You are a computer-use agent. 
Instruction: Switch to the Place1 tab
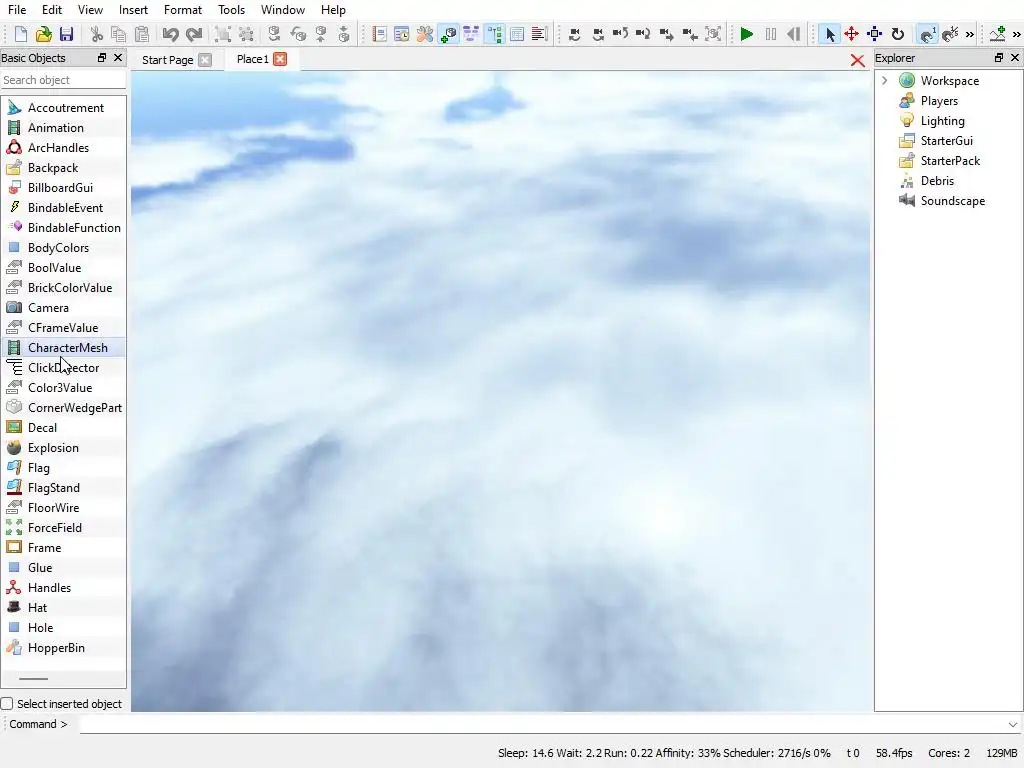pyautogui.click(x=252, y=59)
